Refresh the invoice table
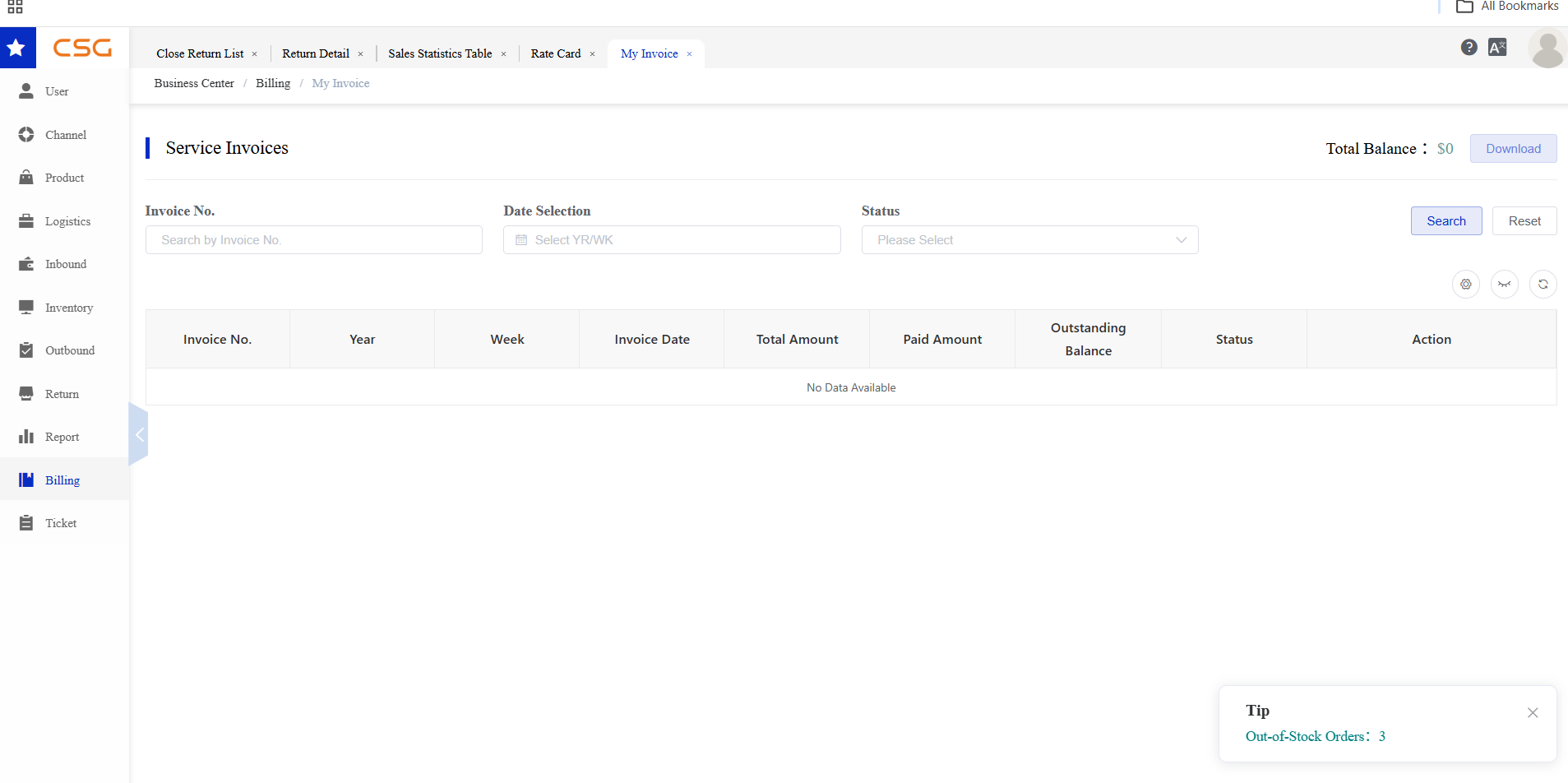This screenshot has width=1568, height=783. pyautogui.click(x=1543, y=285)
